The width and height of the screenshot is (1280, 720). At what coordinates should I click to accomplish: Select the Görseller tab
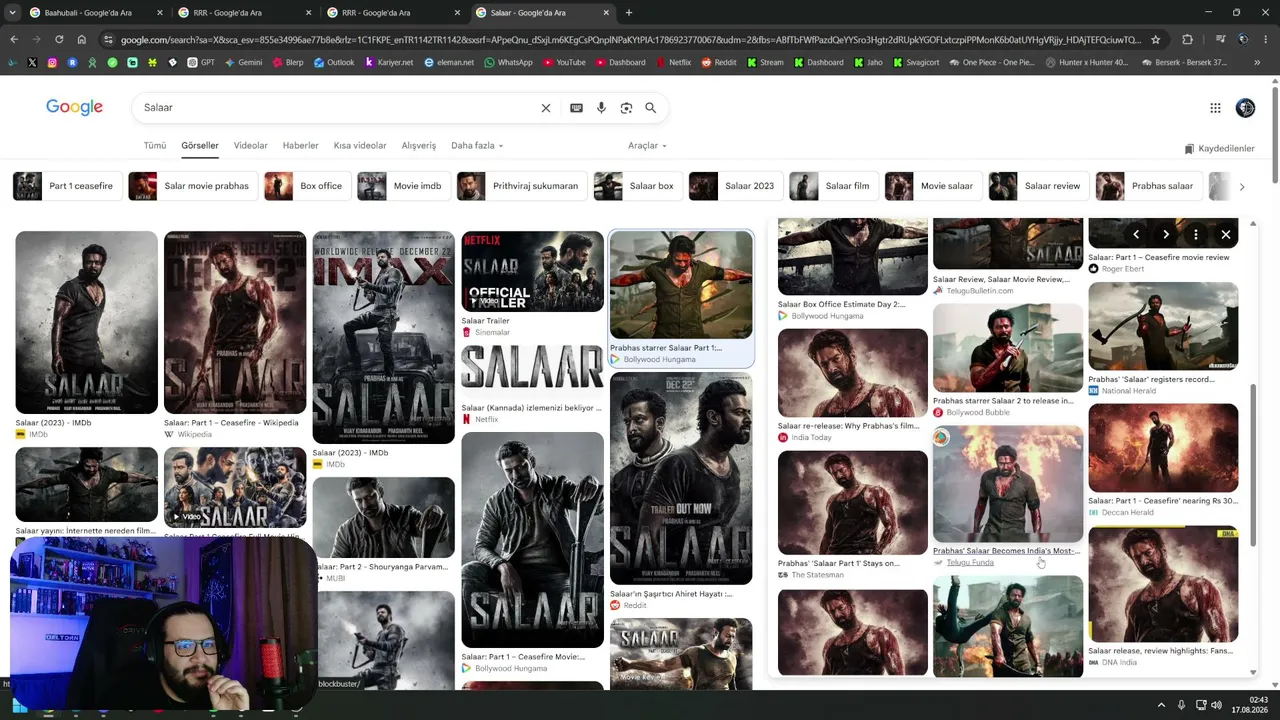pos(200,146)
